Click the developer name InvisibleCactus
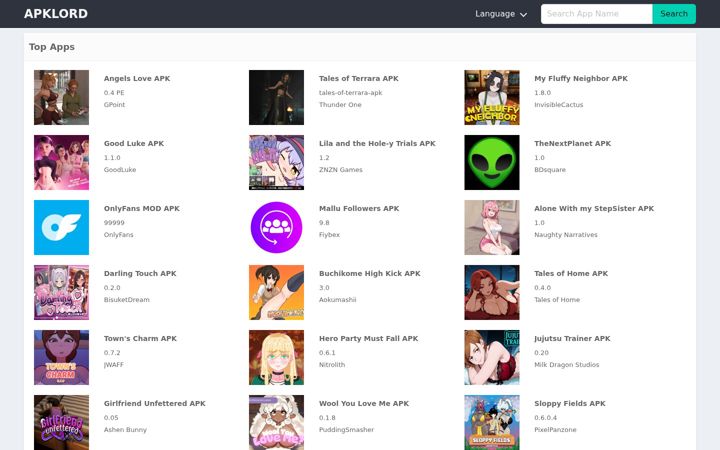 coord(558,105)
